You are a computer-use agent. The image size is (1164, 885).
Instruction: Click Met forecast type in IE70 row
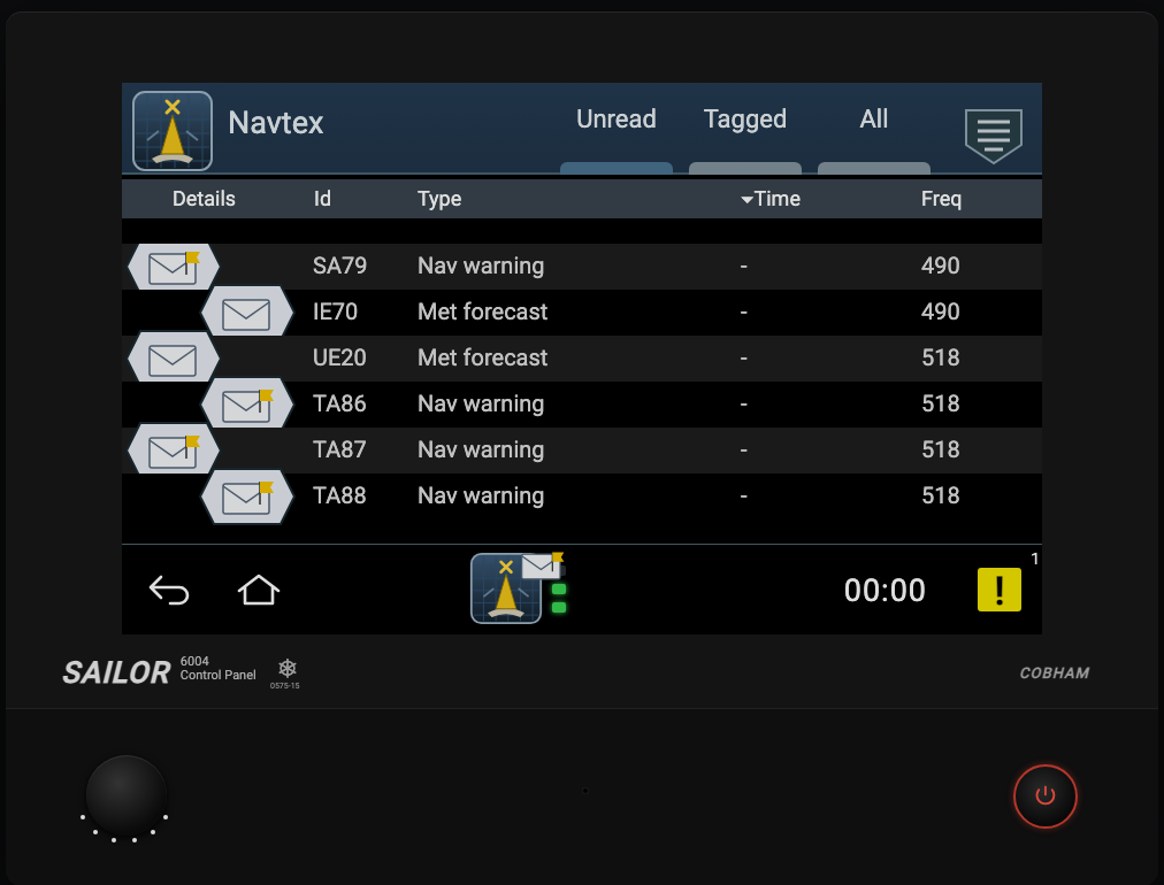click(x=483, y=312)
